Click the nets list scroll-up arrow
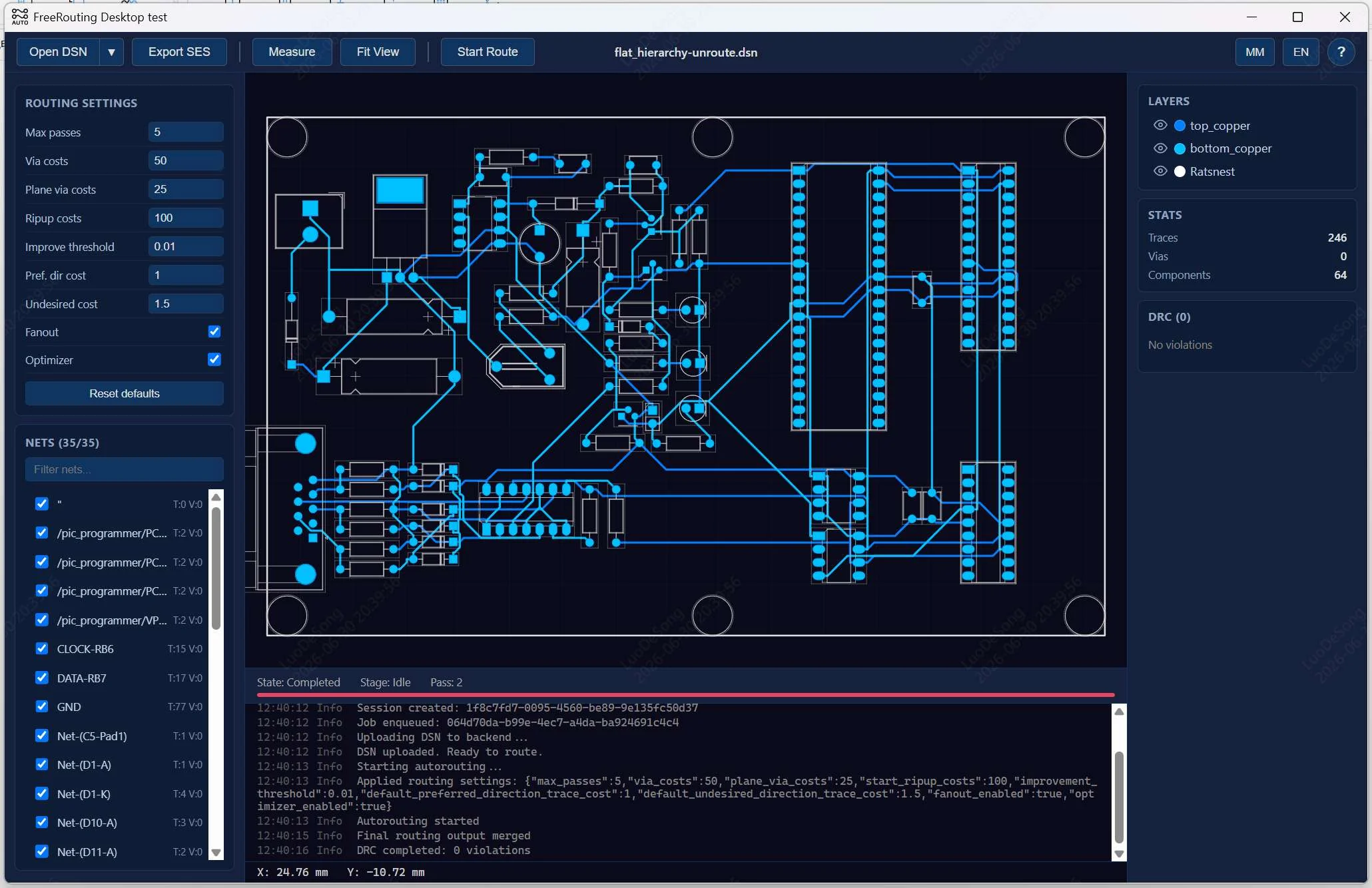Image resolution: width=1372 pixels, height=888 pixels. 216,497
